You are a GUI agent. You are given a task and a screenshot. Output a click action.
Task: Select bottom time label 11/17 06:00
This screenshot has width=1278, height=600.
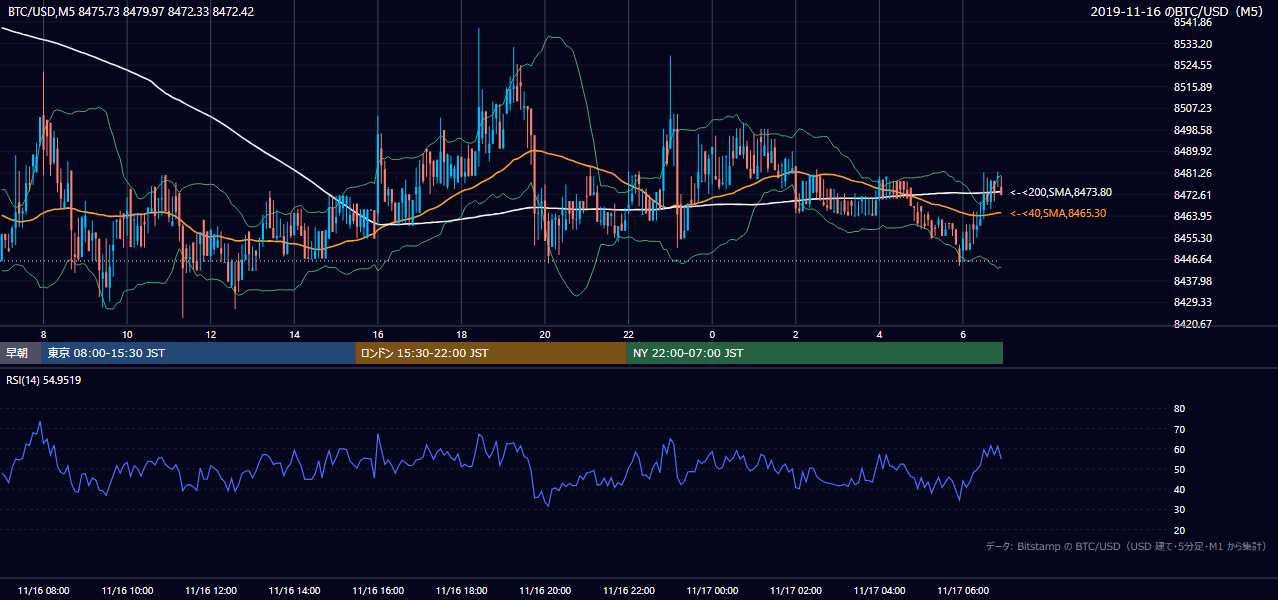tap(963, 591)
